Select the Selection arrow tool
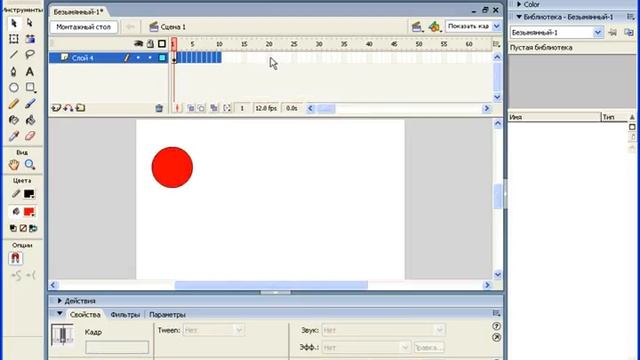 pos(13,23)
